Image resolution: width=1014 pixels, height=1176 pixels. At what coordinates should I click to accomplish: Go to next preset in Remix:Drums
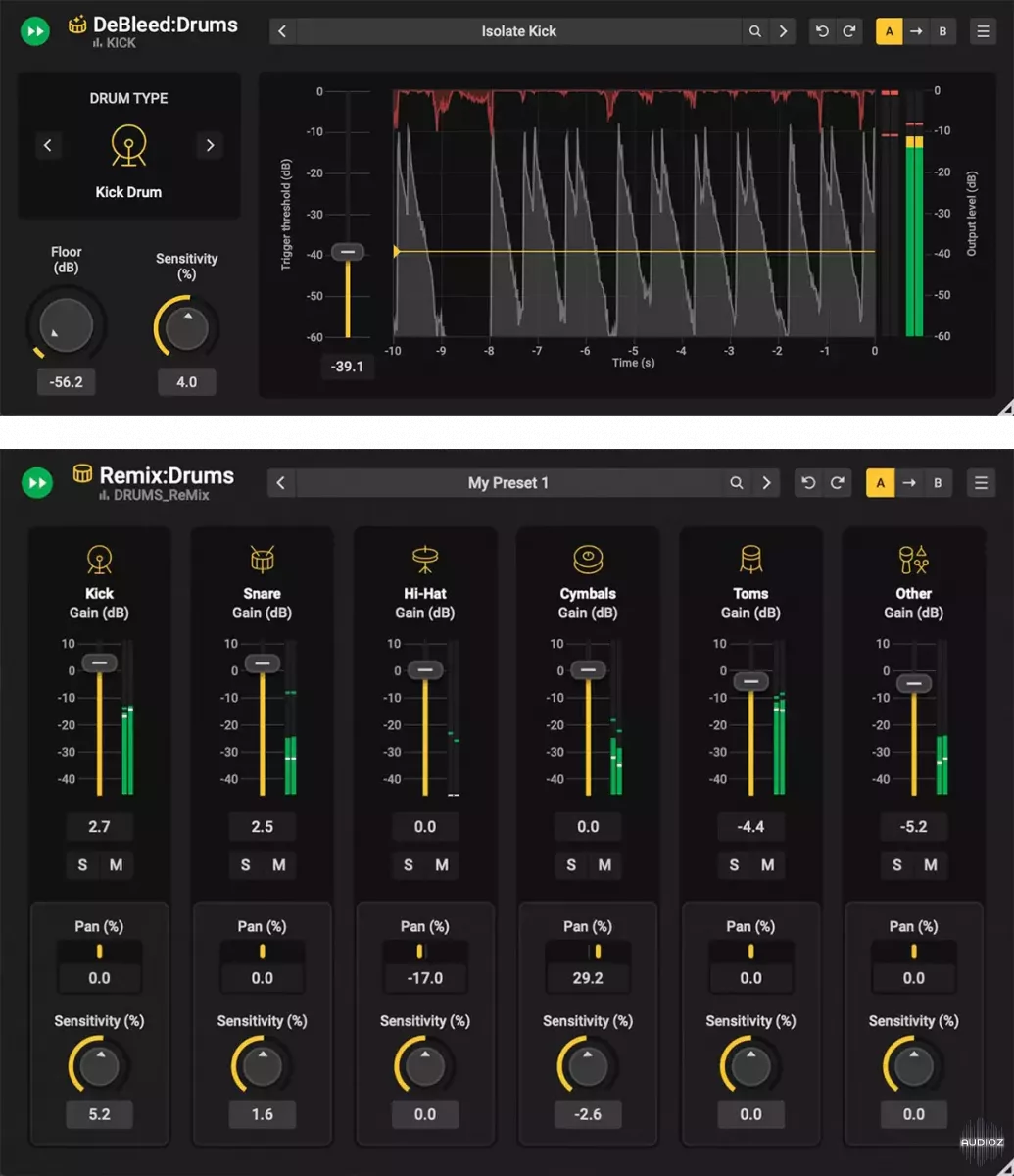(x=766, y=483)
